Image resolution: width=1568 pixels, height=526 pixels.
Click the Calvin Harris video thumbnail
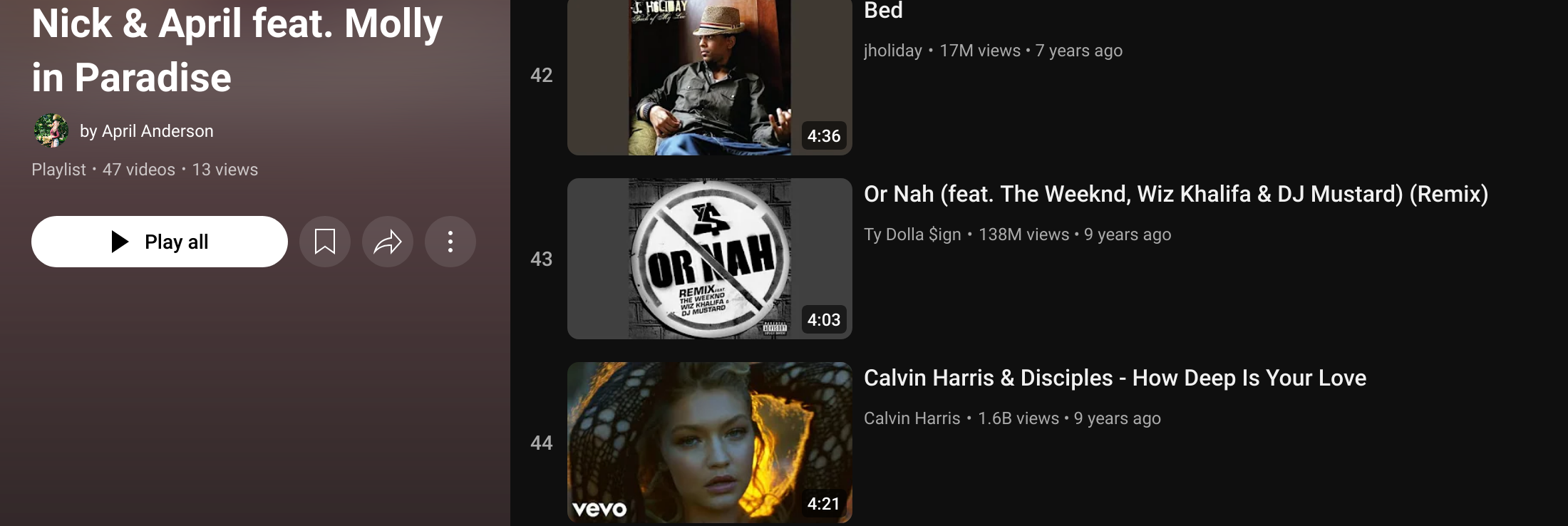tap(710, 443)
